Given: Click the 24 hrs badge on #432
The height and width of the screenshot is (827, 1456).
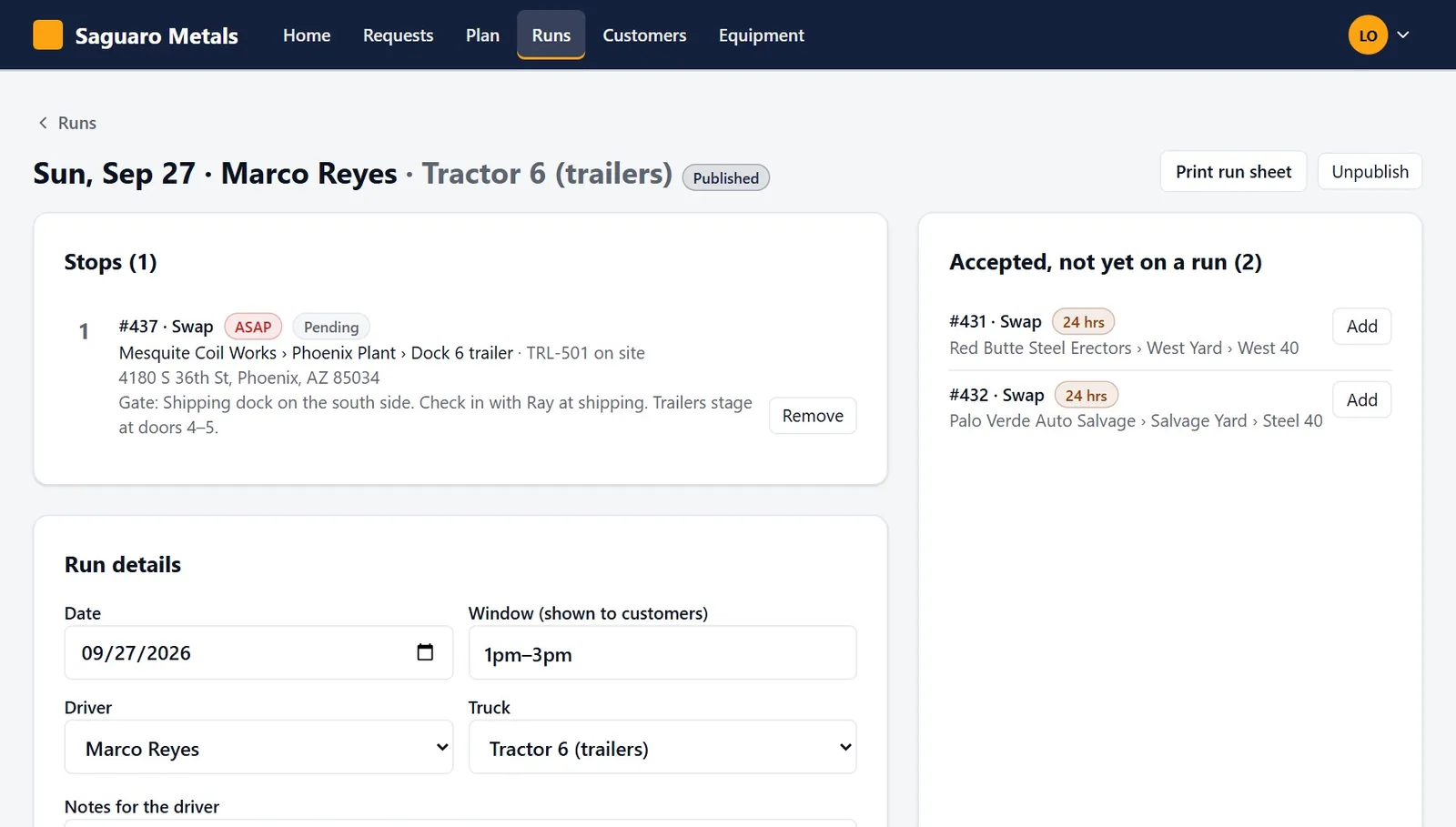Looking at the screenshot, I should click(x=1086, y=396).
